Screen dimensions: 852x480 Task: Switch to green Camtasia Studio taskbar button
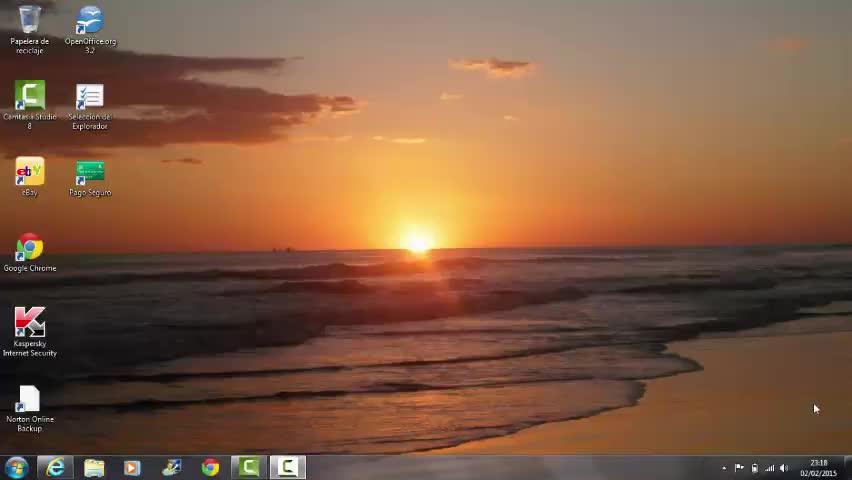(249, 467)
